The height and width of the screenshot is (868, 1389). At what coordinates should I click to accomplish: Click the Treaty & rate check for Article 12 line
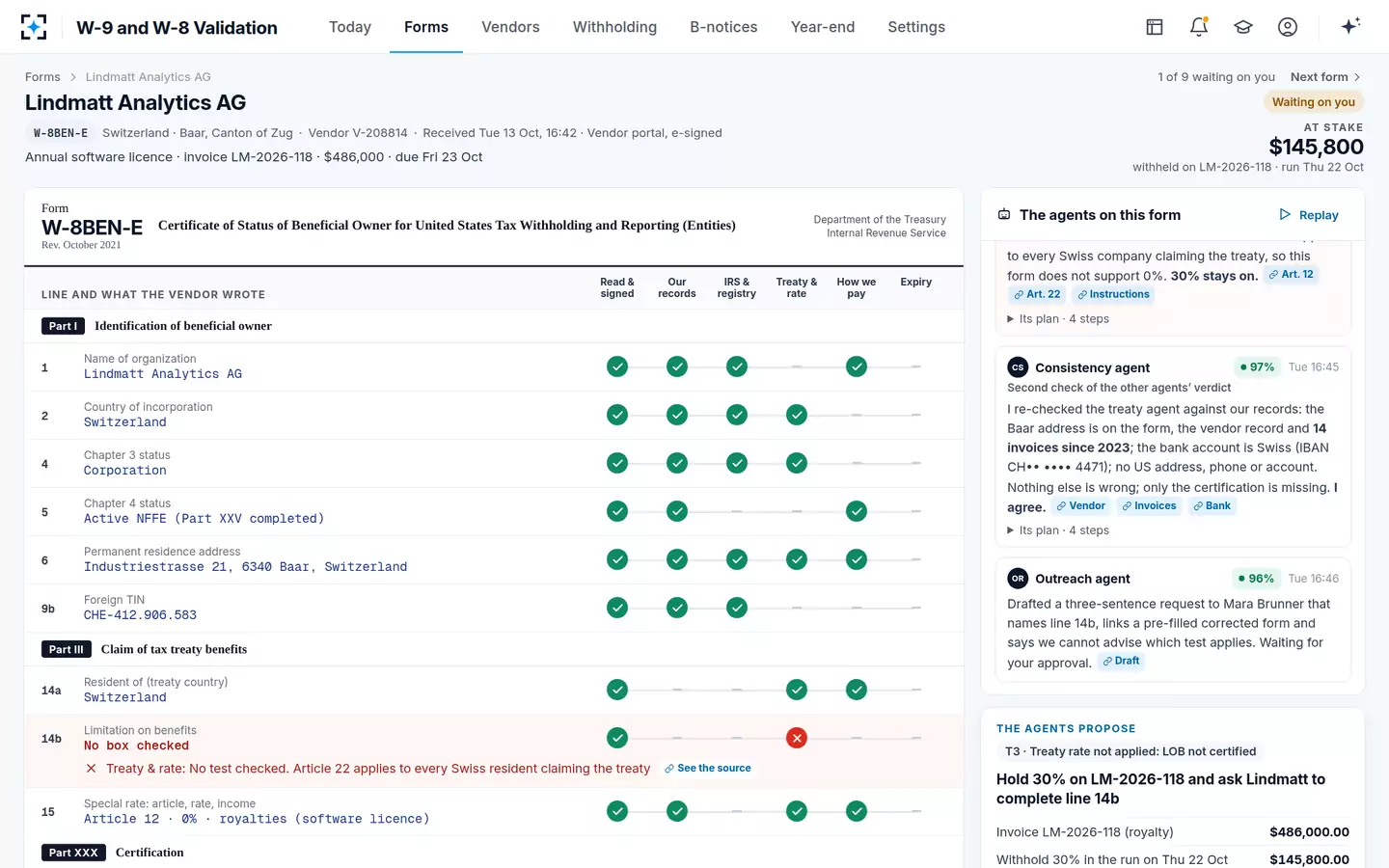click(797, 811)
